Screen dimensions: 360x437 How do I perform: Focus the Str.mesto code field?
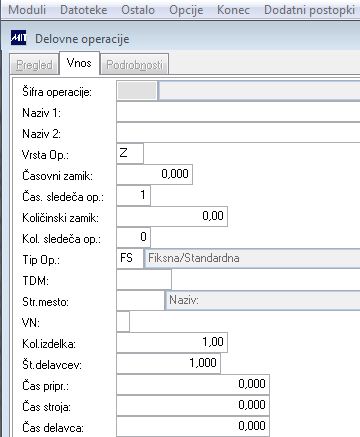140,300
